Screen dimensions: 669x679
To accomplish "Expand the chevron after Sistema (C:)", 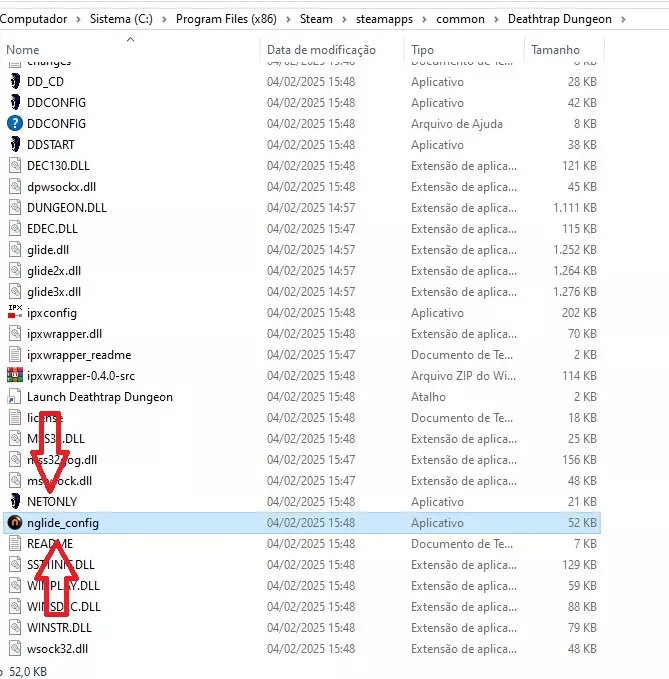I will point(164,19).
